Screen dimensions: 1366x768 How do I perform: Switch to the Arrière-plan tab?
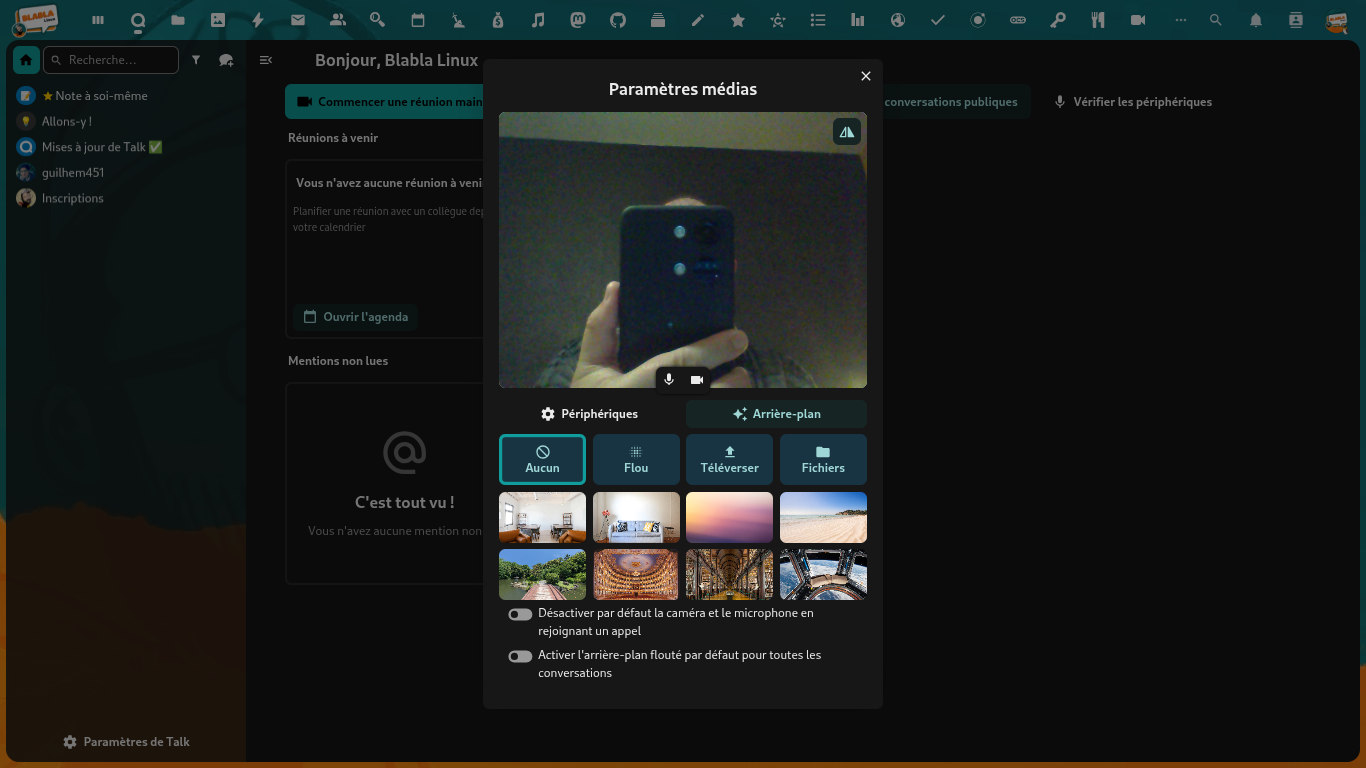point(776,414)
